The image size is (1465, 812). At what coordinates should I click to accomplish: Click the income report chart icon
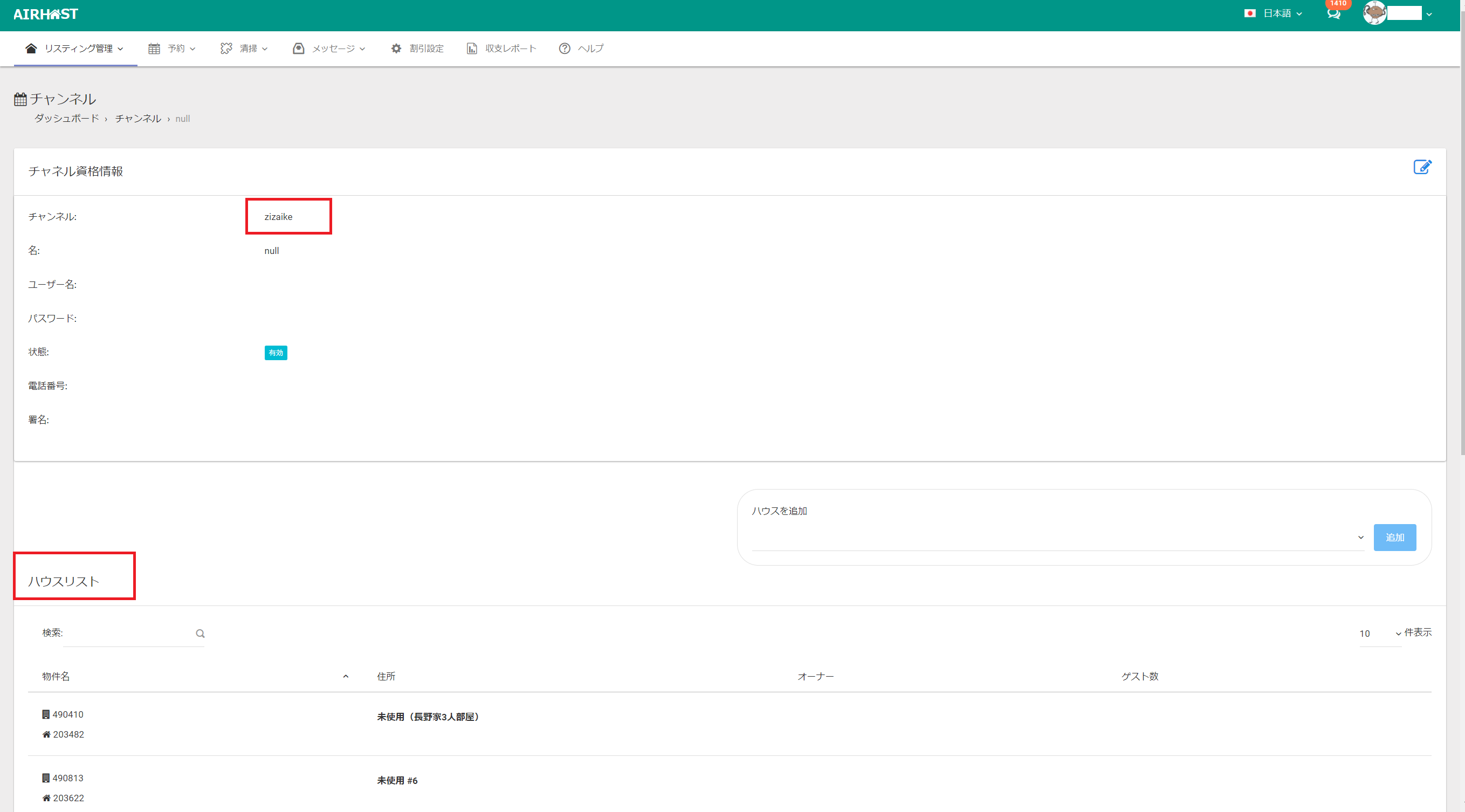(471, 49)
